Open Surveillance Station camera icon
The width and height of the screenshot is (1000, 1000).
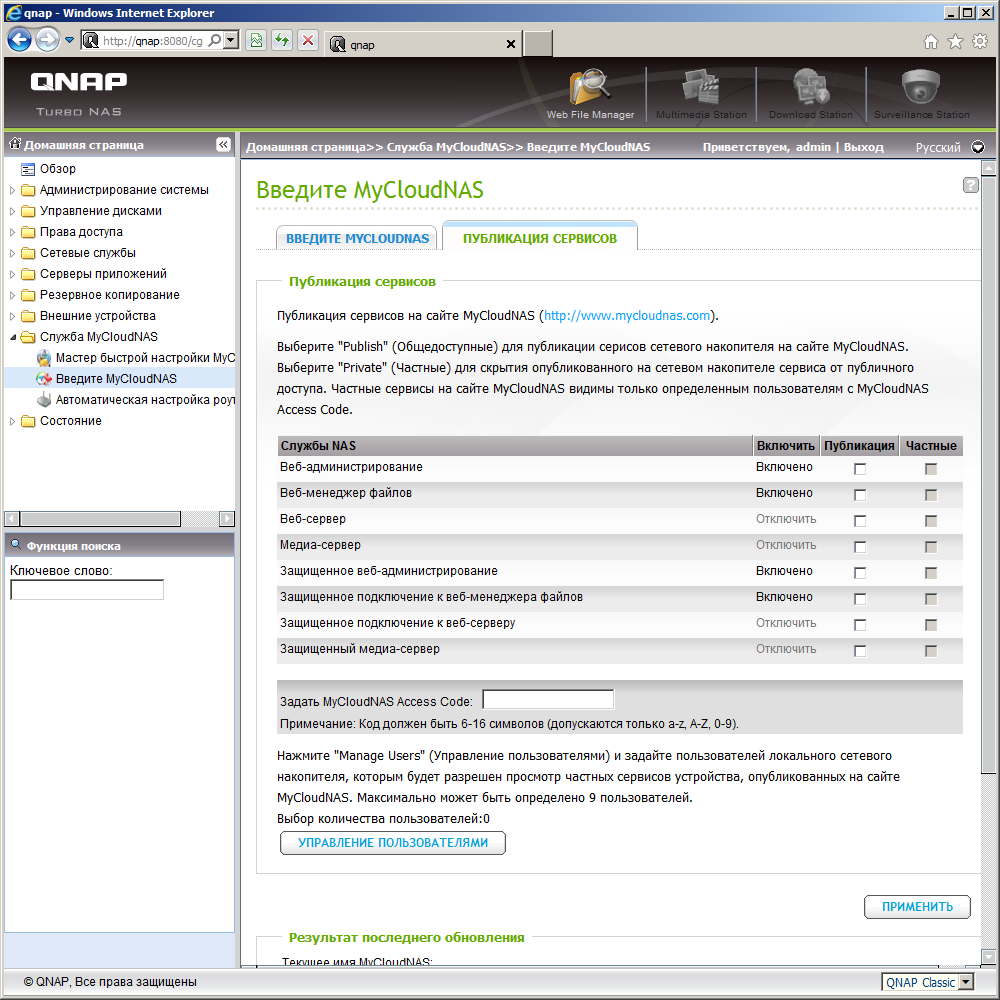921,87
